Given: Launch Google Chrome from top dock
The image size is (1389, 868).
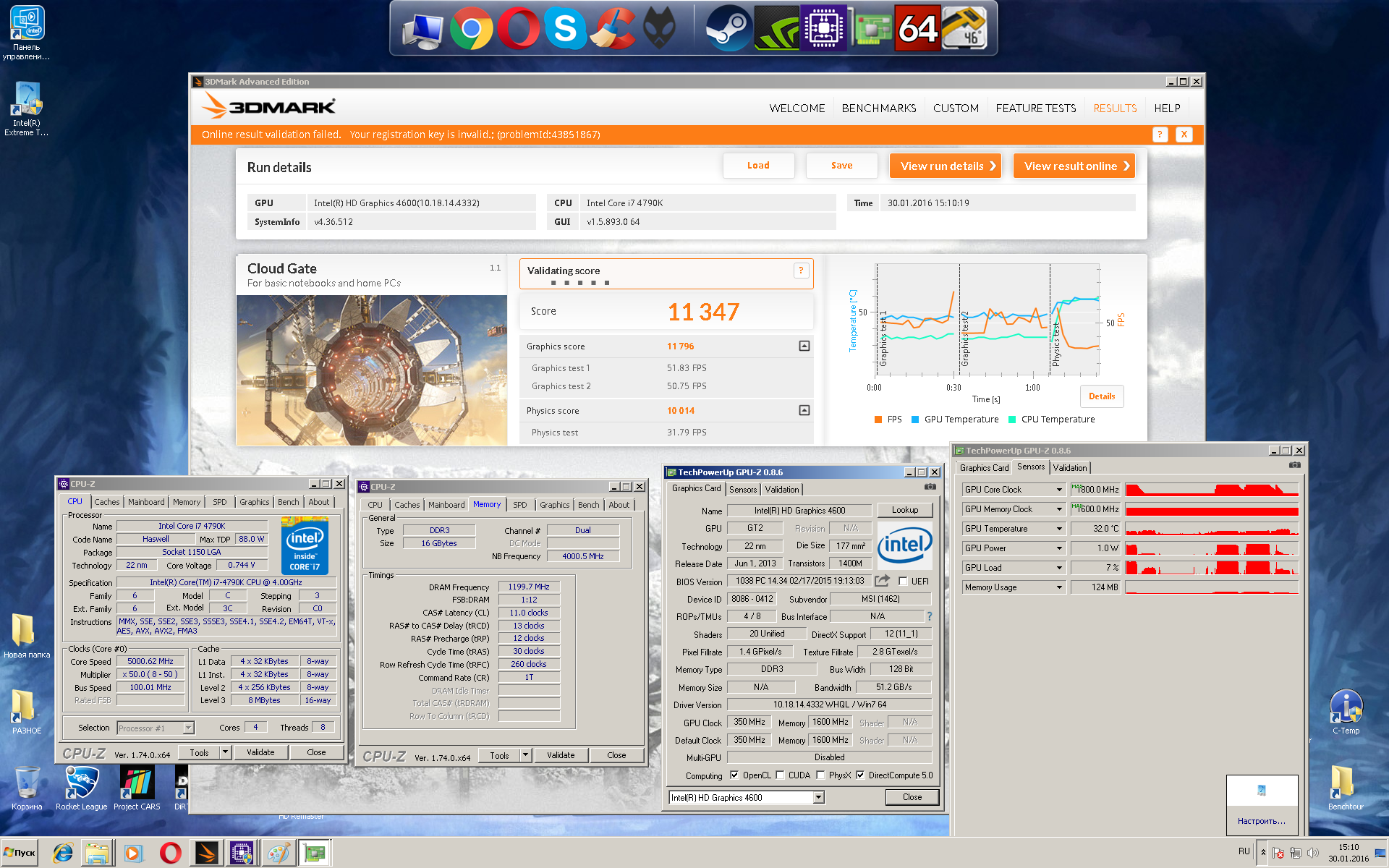Looking at the screenshot, I should pos(471,29).
